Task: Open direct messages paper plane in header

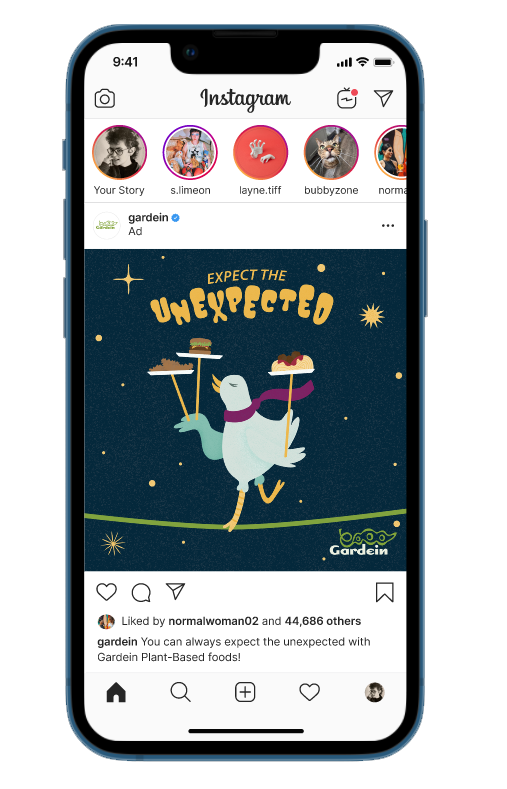Action: click(x=383, y=98)
